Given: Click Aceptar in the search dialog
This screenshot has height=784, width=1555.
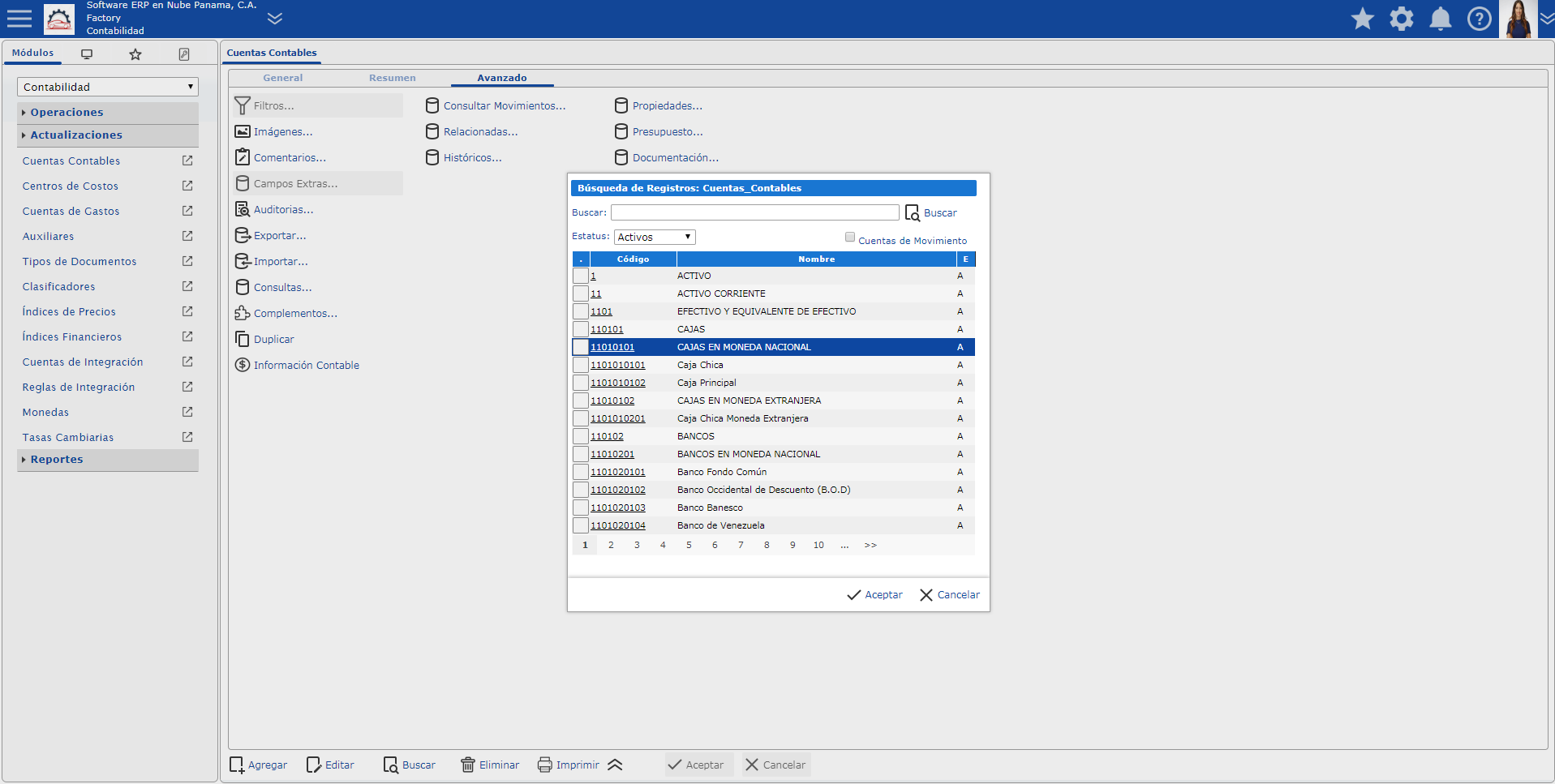Looking at the screenshot, I should [874, 594].
